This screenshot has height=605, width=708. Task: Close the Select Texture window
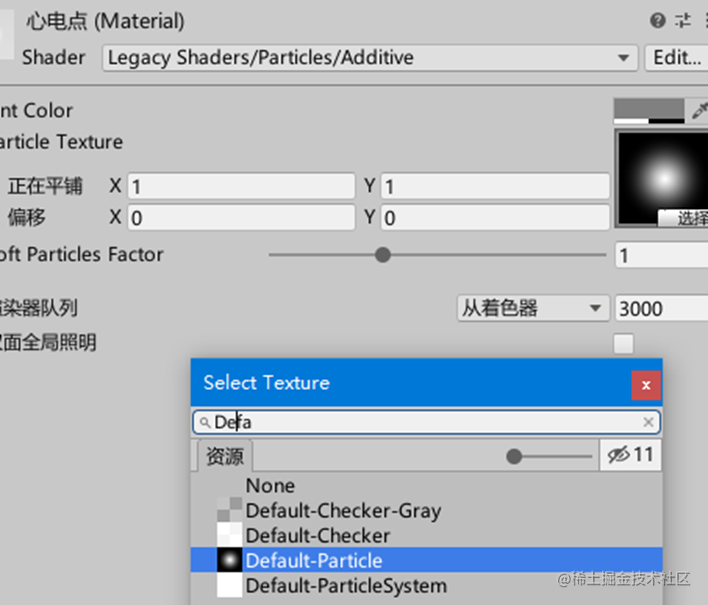click(x=646, y=385)
